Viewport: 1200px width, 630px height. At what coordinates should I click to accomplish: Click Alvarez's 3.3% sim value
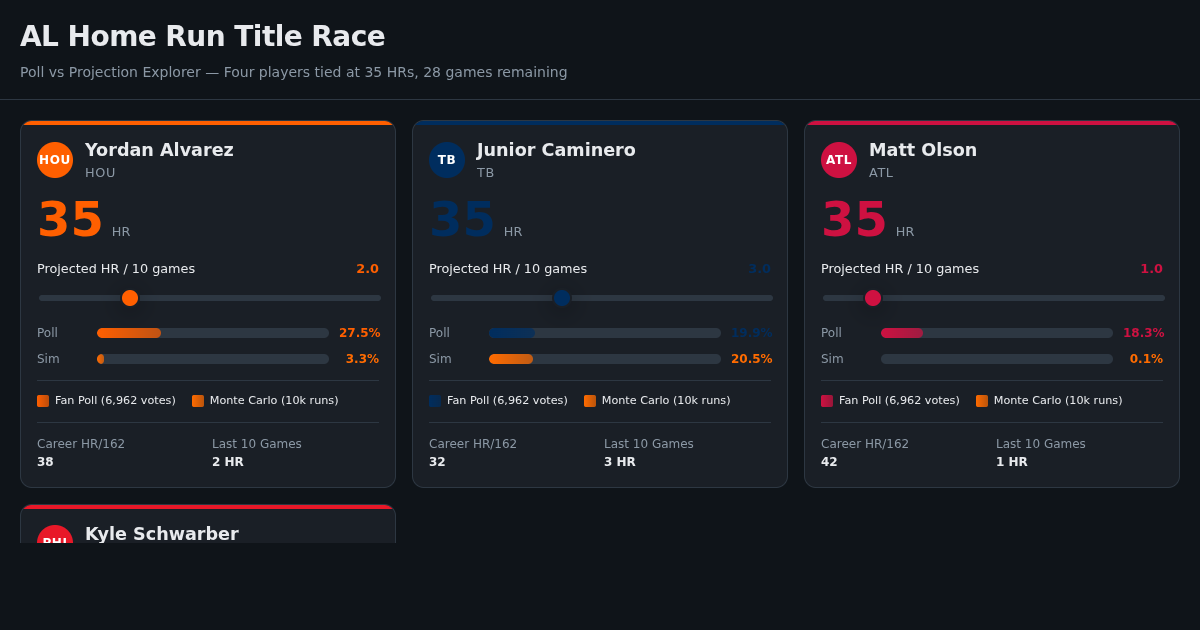(x=362, y=359)
